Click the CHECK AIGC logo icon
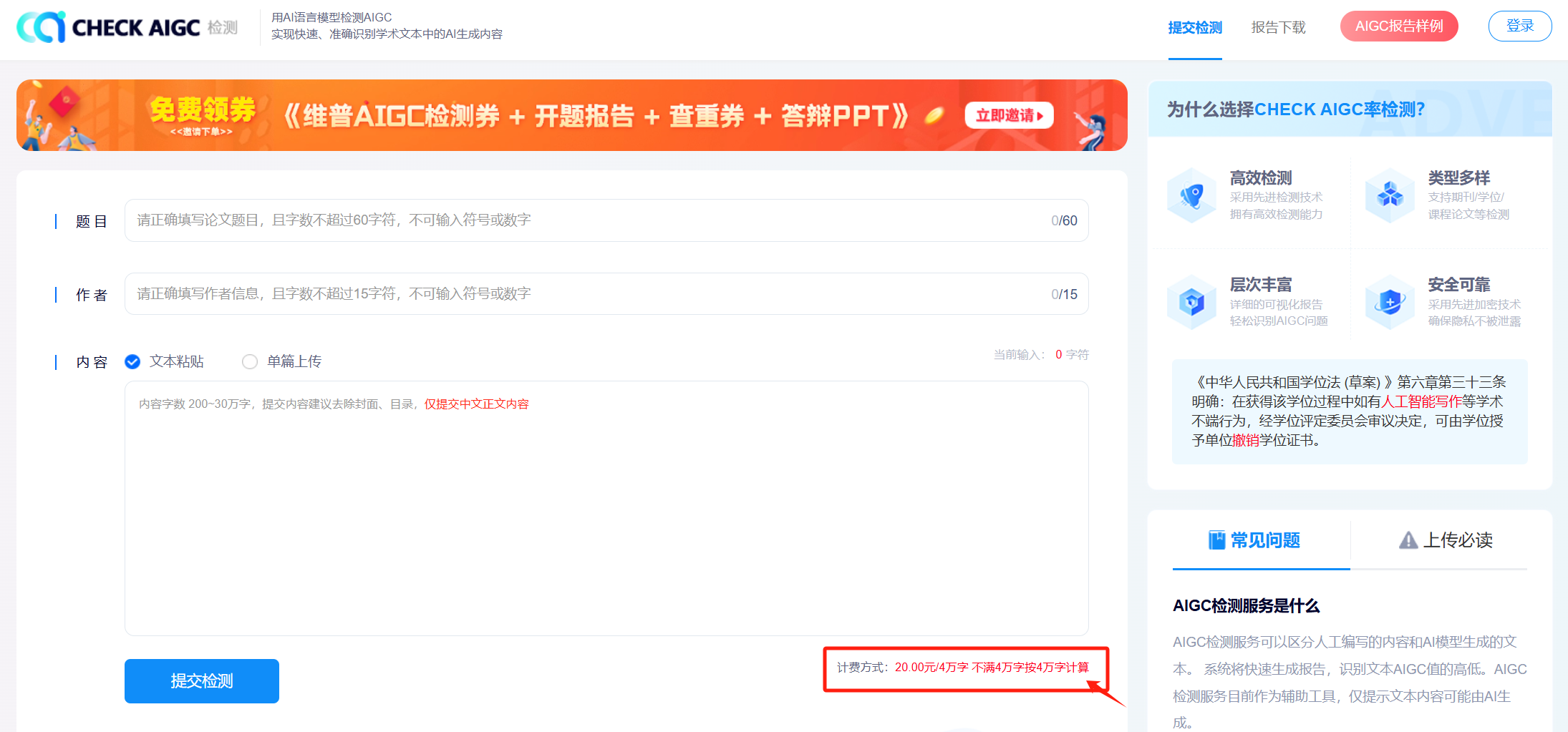Image resolution: width=1568 pixels, height=732 pixels. 42,27
